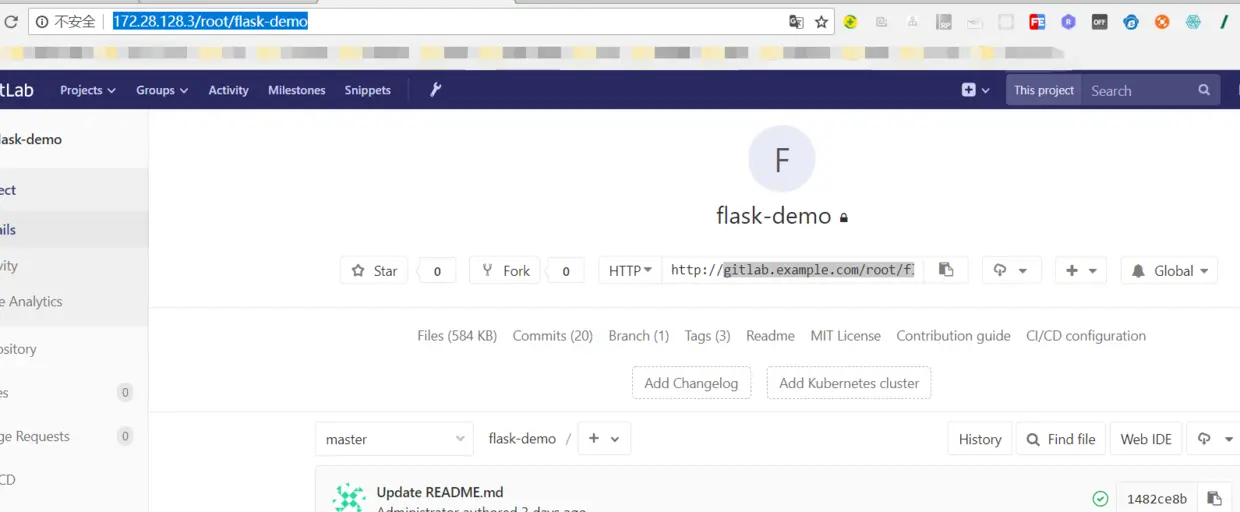Open the HTTP protocol dropdown

pos(630,270)
